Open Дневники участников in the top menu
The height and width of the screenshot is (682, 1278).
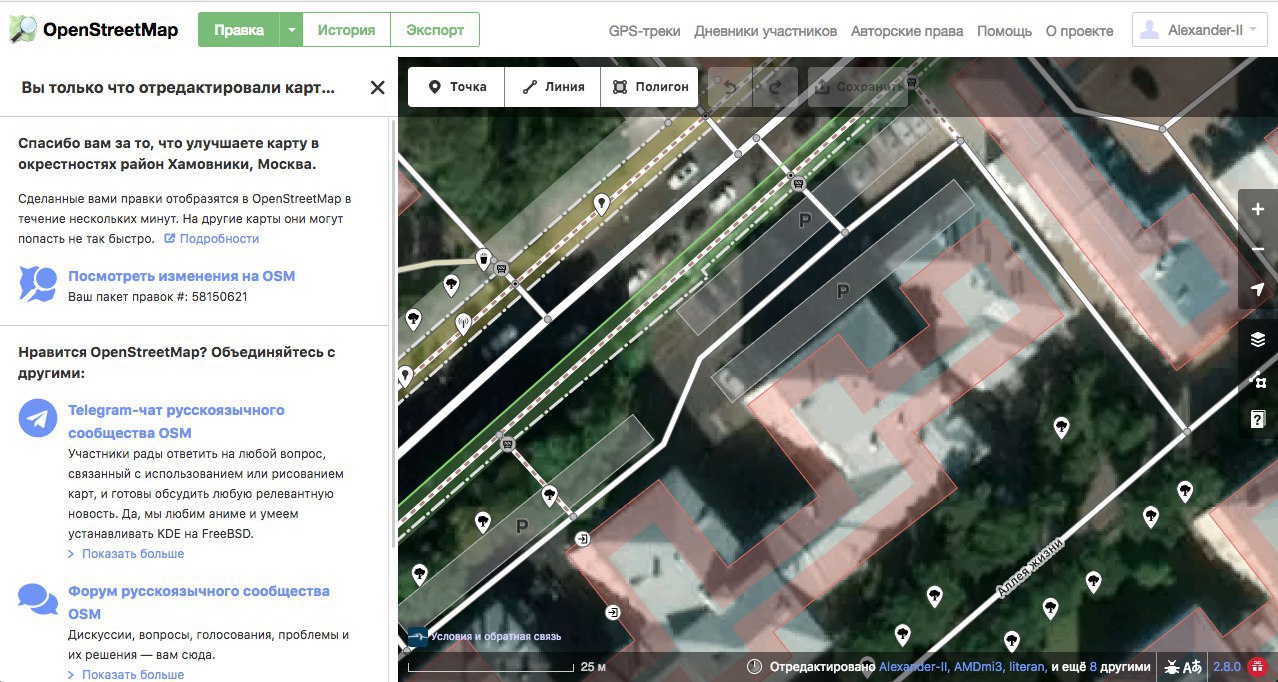(766, 31)
